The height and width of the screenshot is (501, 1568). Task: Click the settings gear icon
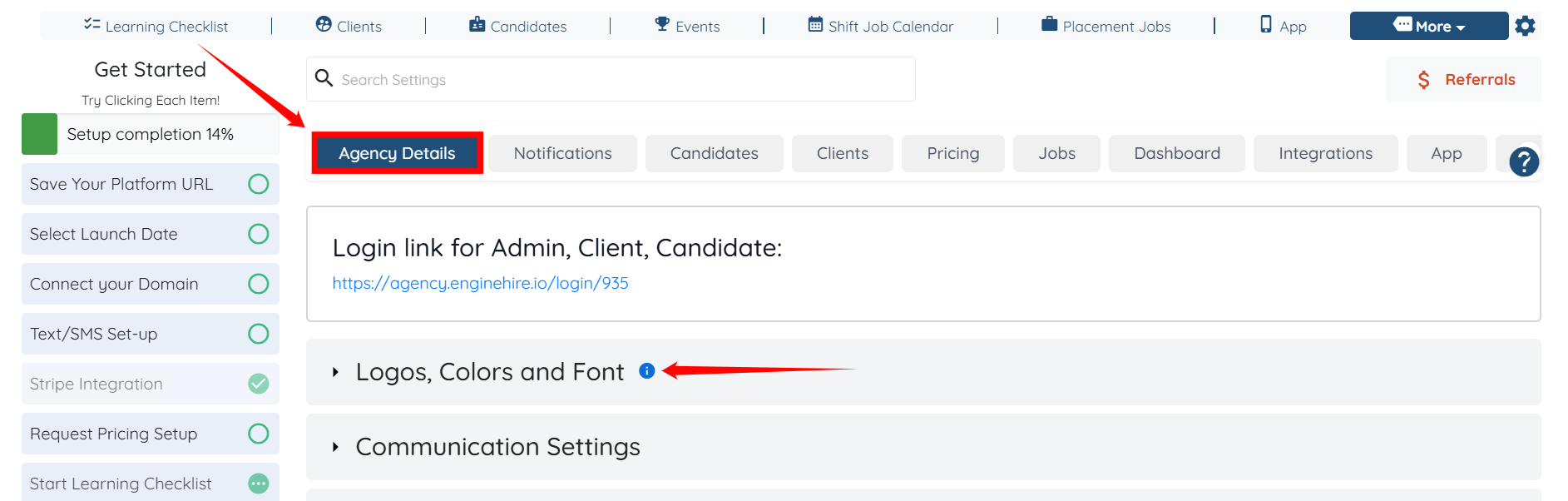(1525, 27)
